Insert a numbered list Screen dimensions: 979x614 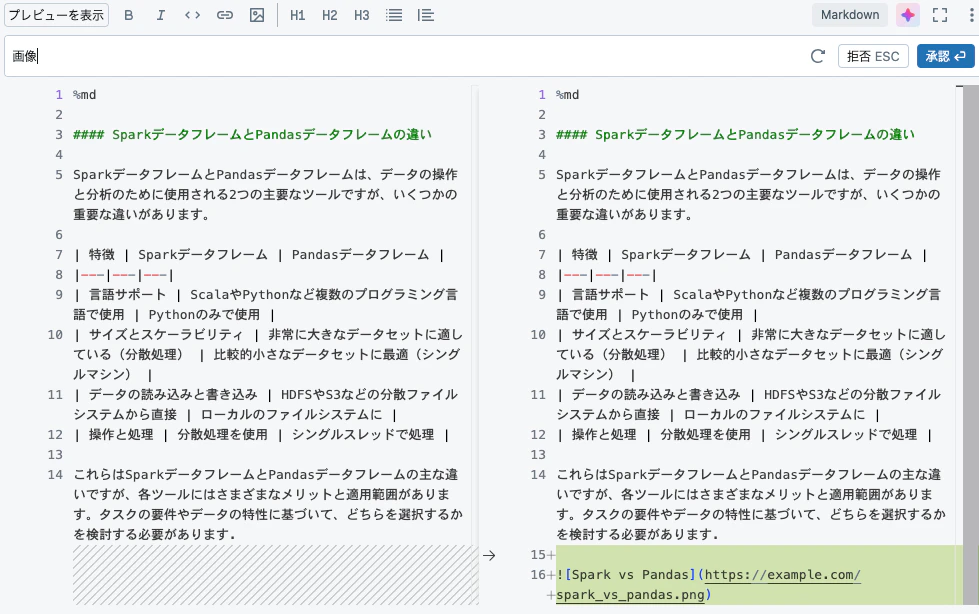[x=426, y=15]
